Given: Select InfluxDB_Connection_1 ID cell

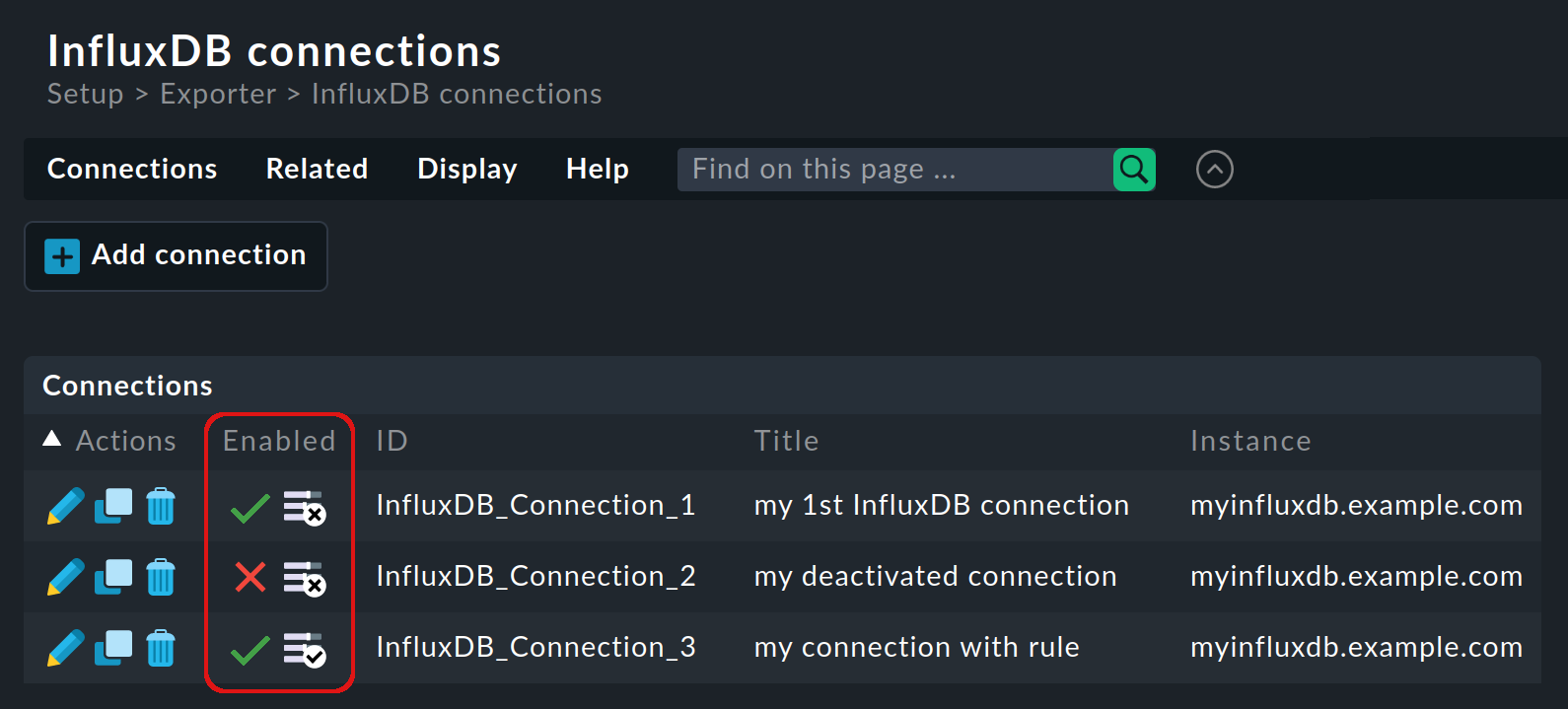Looking at the screenshot, I should (535, 505).
